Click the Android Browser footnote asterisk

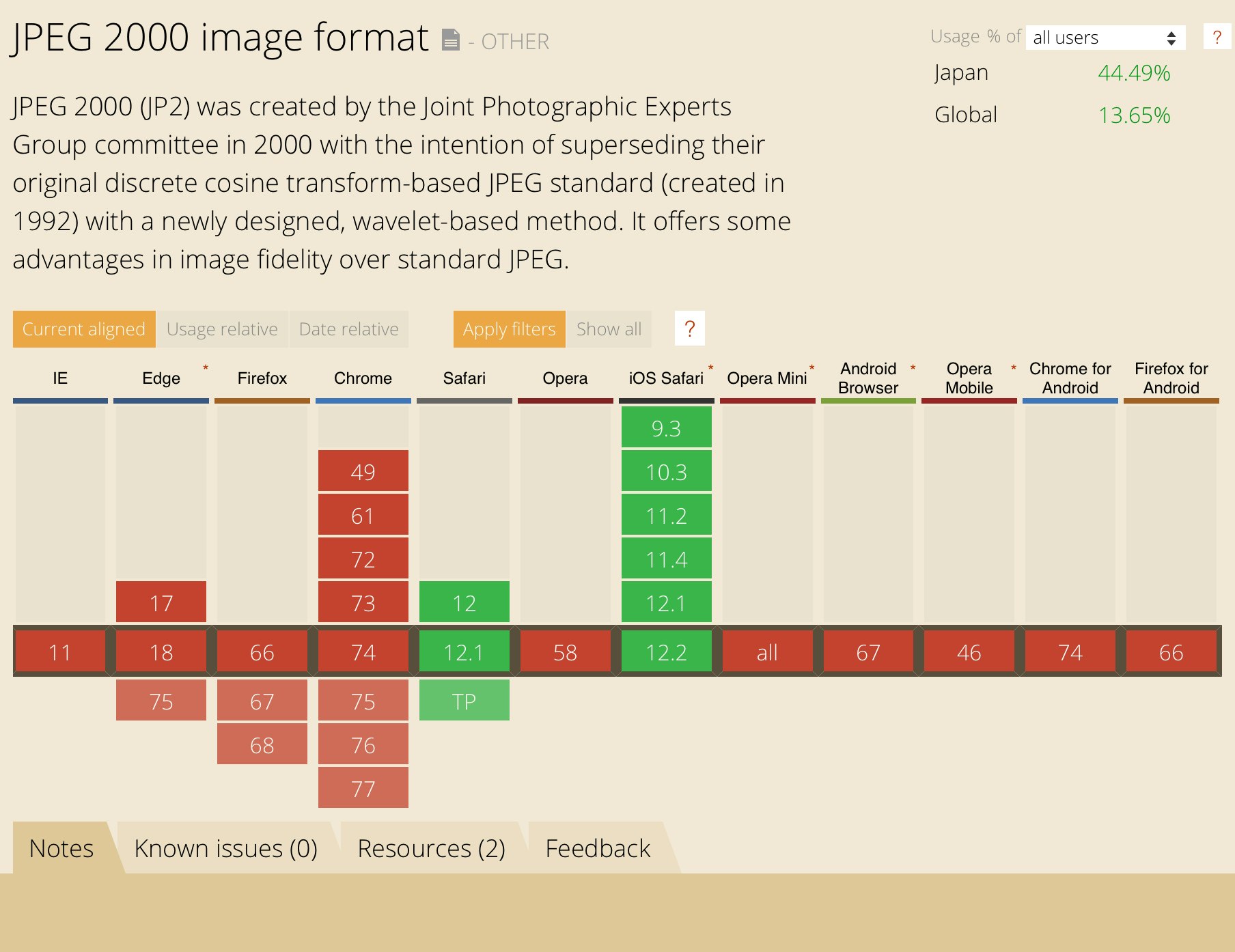913,368
